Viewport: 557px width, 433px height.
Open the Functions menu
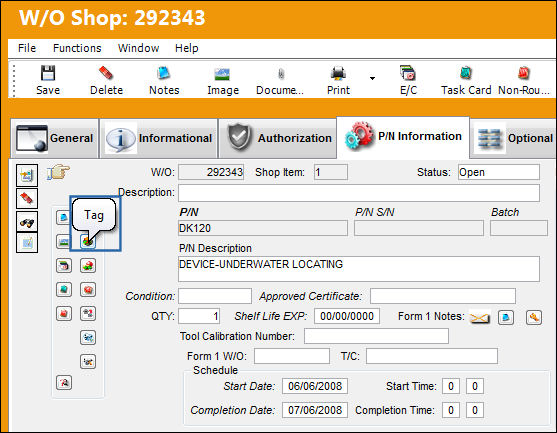click(77, 48)
